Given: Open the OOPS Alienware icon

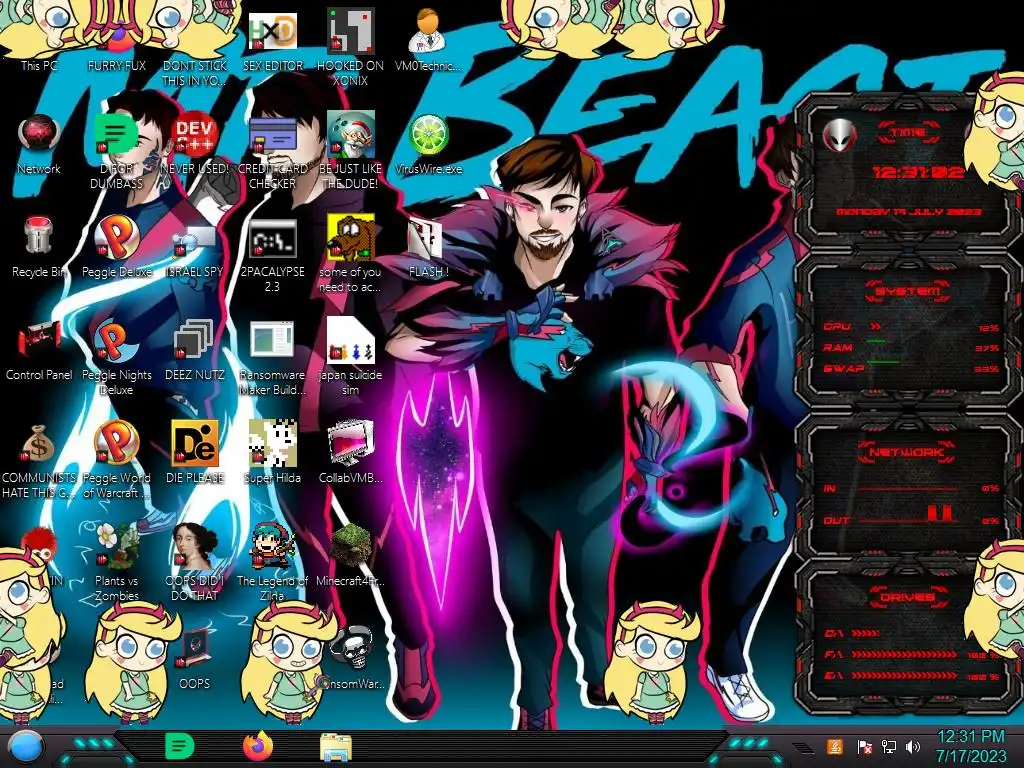Looking at the screenshot, I should [x=195, y=658].
